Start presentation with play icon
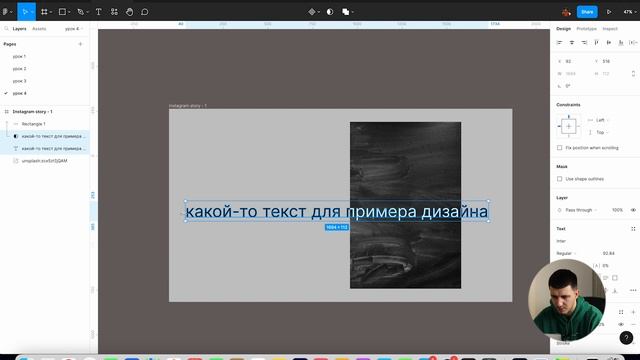640x360 pixels. [609, 12]
